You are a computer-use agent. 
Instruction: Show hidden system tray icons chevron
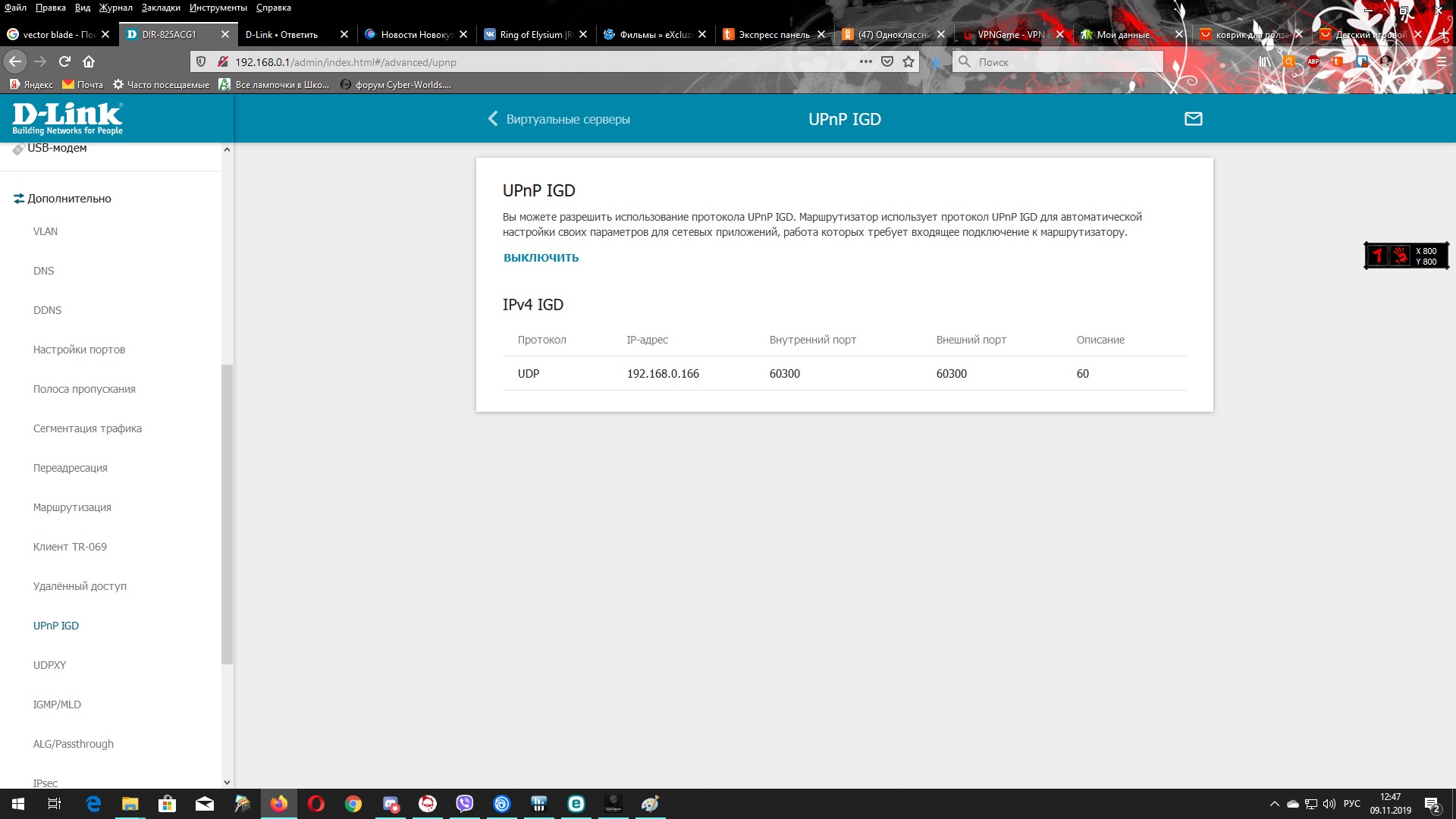pos(1274,804)
